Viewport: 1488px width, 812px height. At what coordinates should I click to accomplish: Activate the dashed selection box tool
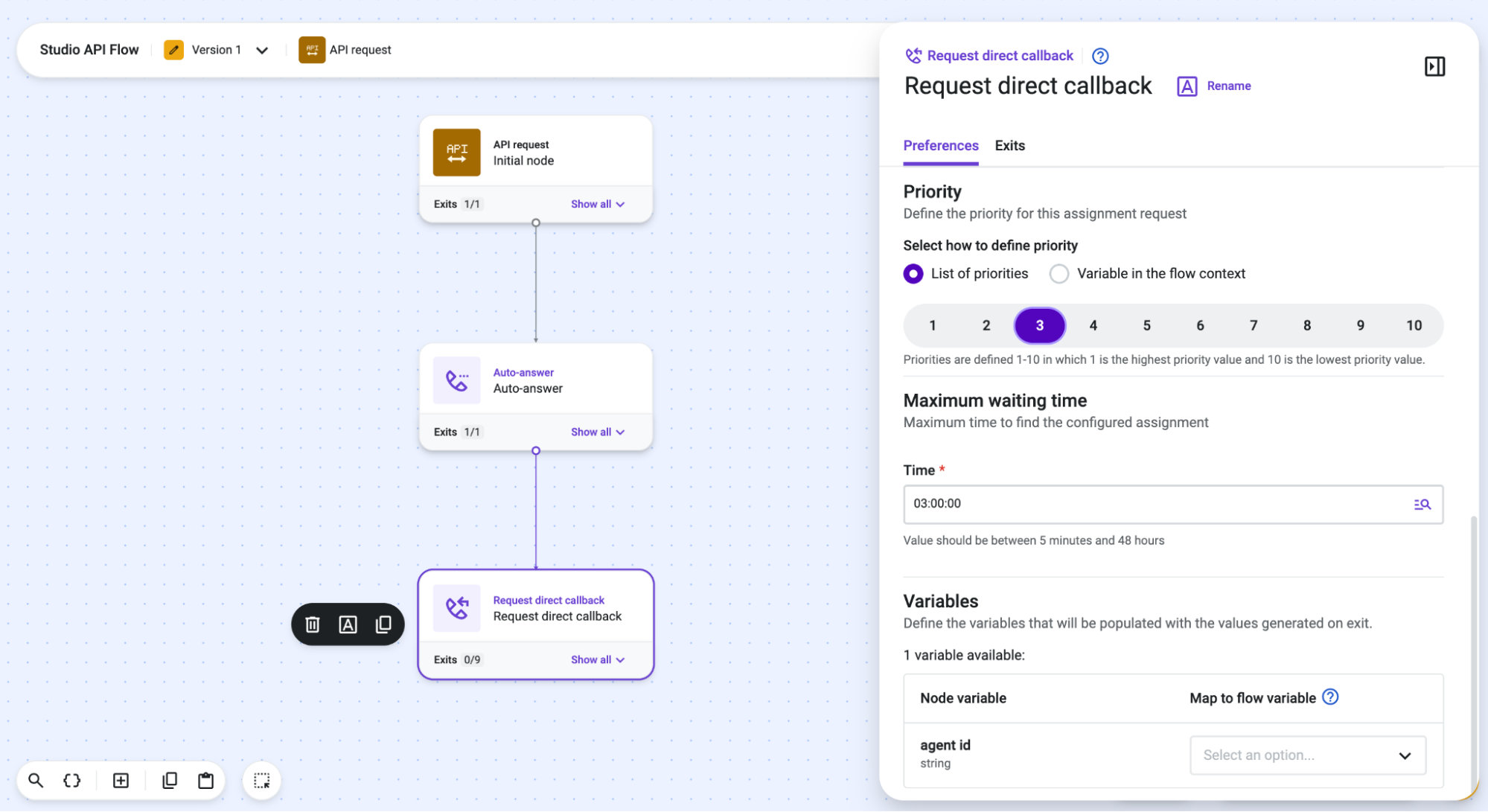click(x=262, y=781)
